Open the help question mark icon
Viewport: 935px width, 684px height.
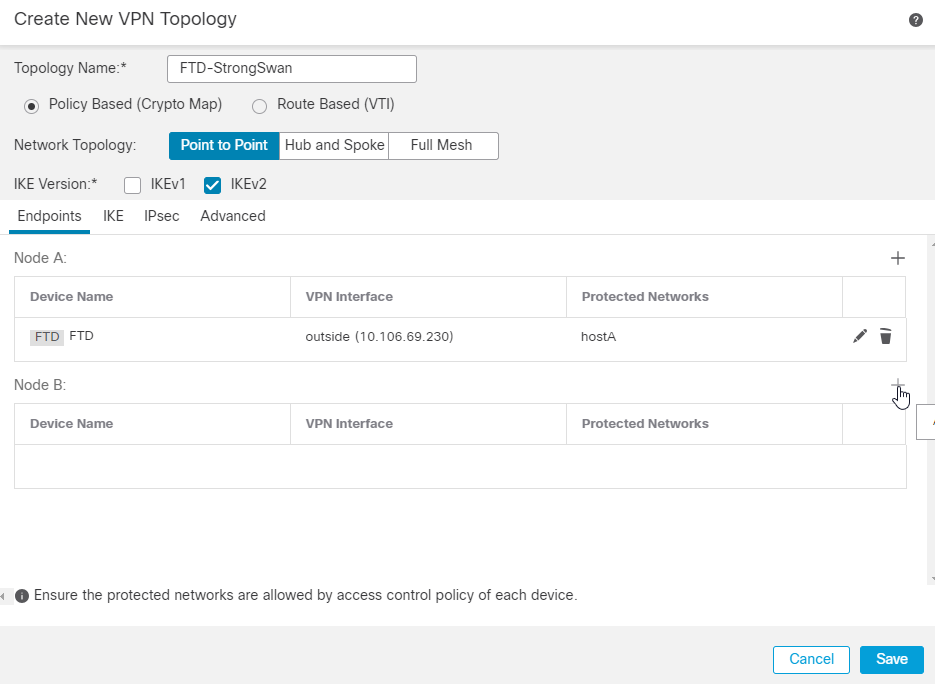click(x=915, y=20)
